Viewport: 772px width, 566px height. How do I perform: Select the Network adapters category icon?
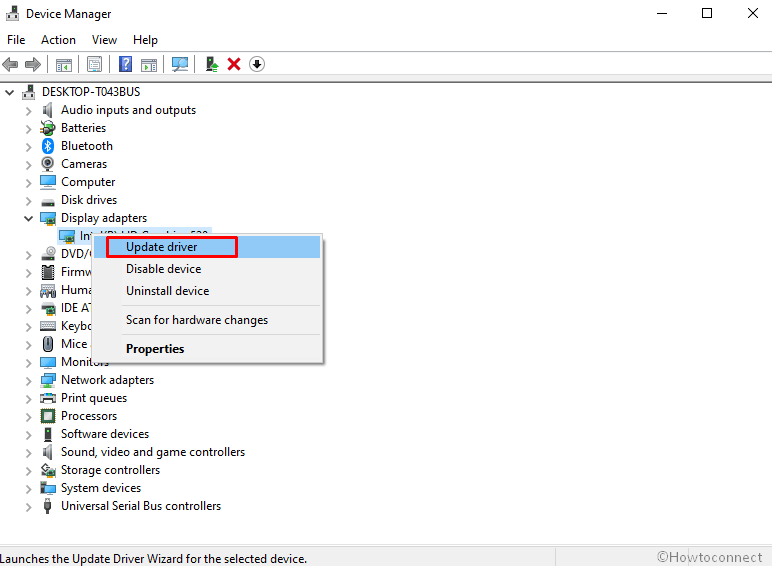coord(48,380)
